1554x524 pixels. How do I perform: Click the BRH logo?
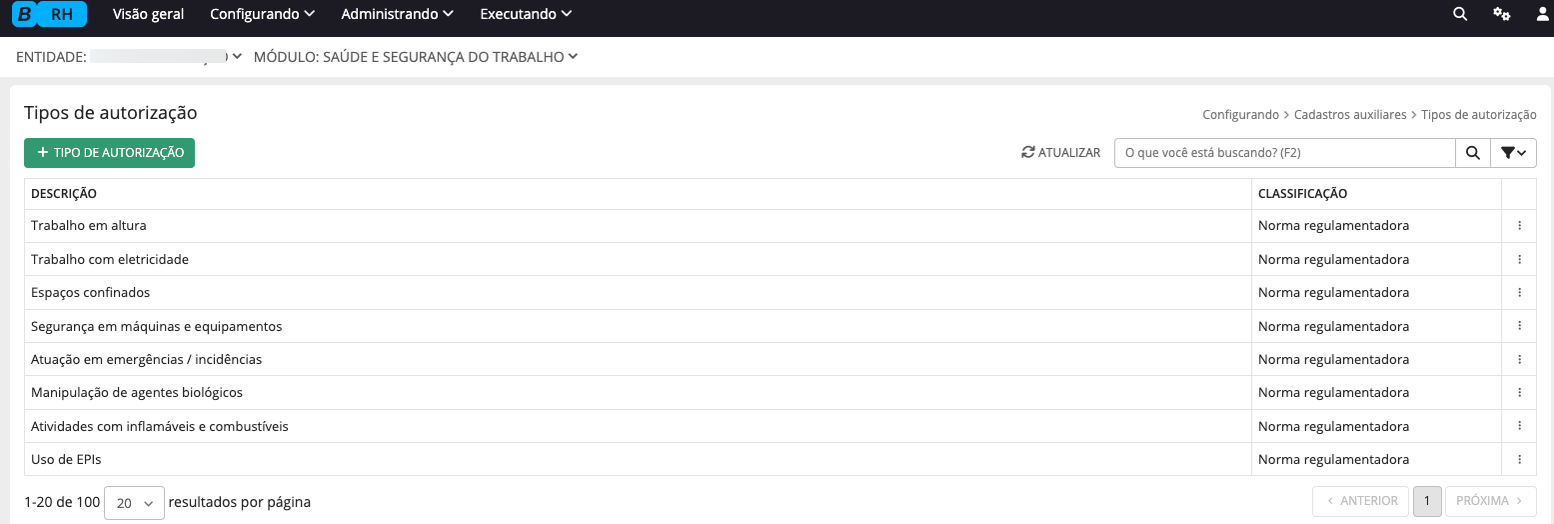click(48, 14)
